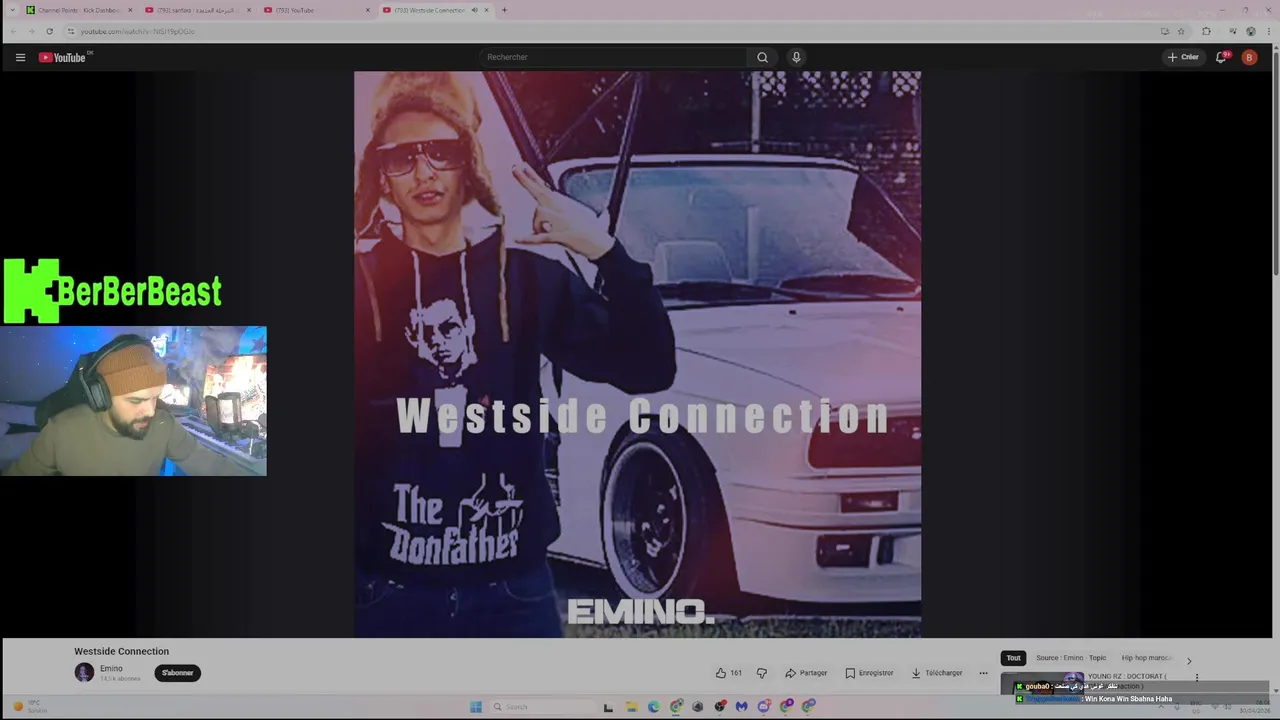The height and width of the screenshot is (720, 1280).
Task: Dislike the video with thumbs down
Action: point(762,673)
